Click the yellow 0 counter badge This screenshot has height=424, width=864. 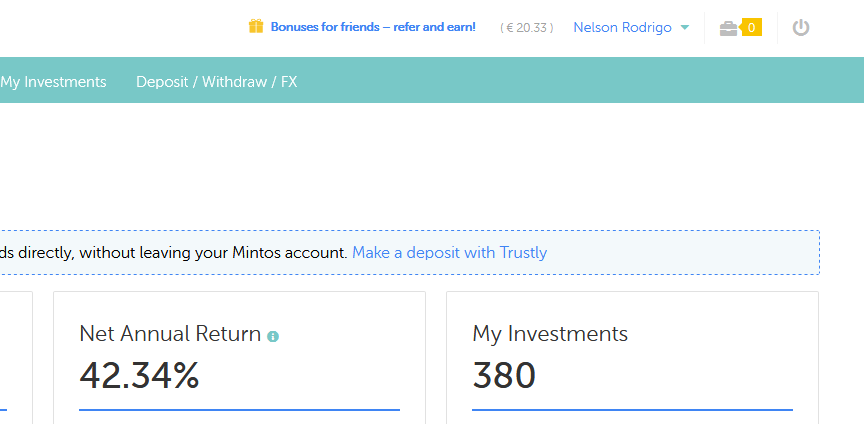click(751, 27)
